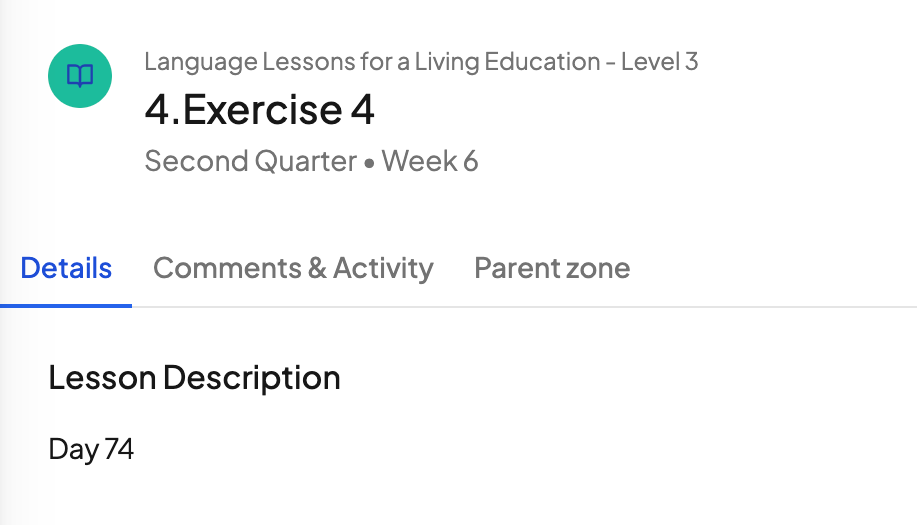Click the white book glyph inside the green circle
The height and width of the screenshot is (525, 917).
point(80,76)
